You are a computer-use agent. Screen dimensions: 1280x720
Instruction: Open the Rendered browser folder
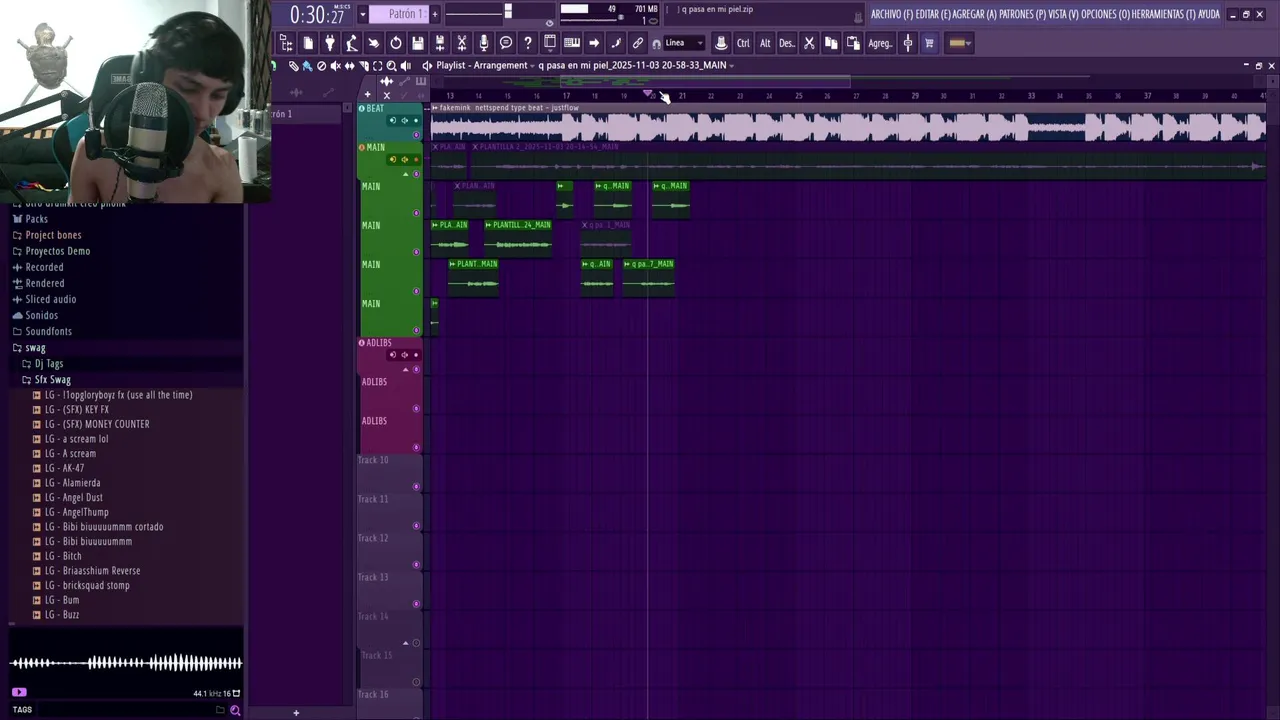[45, 283]
